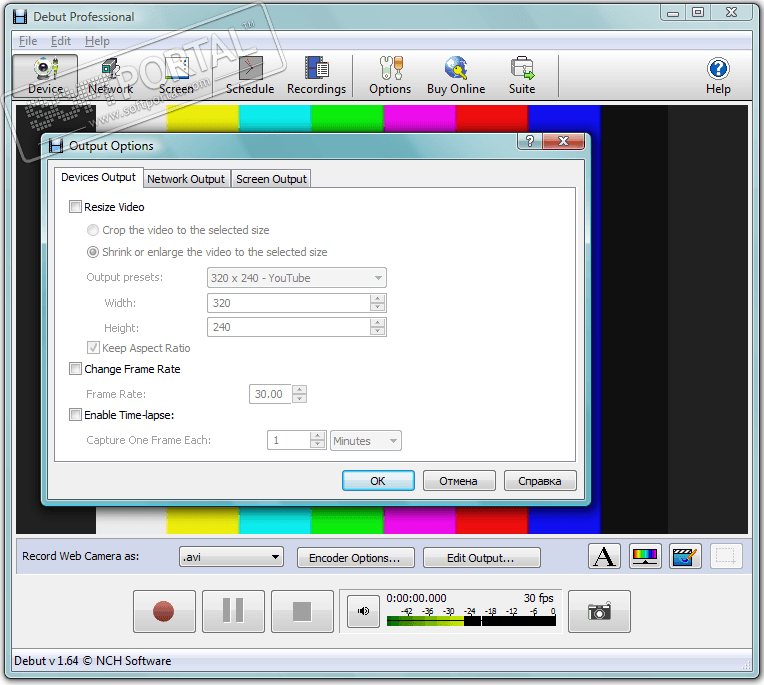Click the audio level meter
This screenshot has width=764, height=685.
(471, 621)
